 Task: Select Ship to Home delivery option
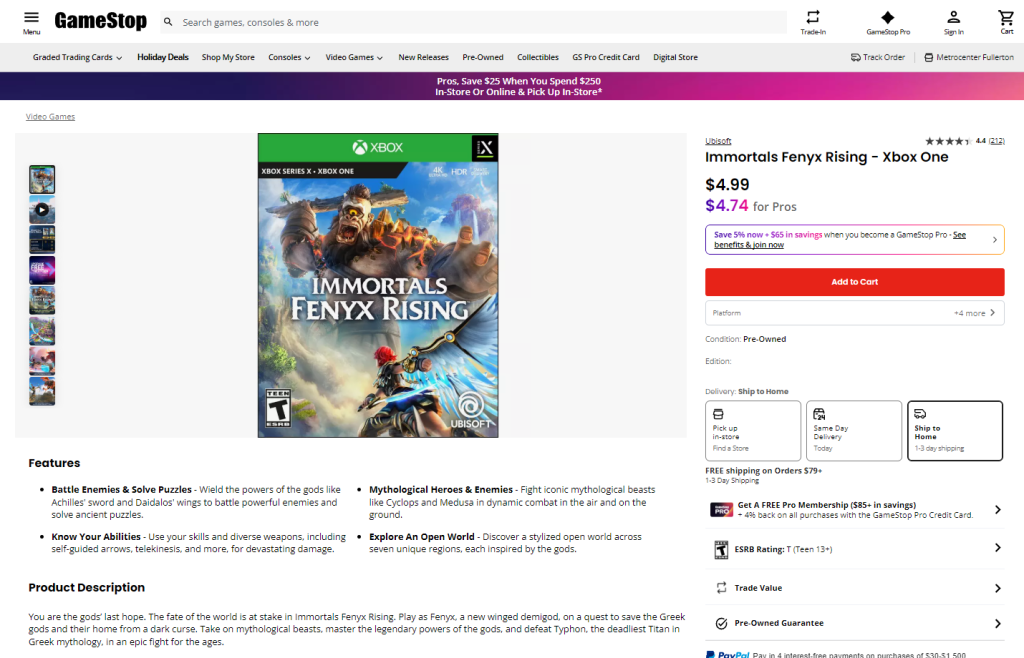coord(954,431)
